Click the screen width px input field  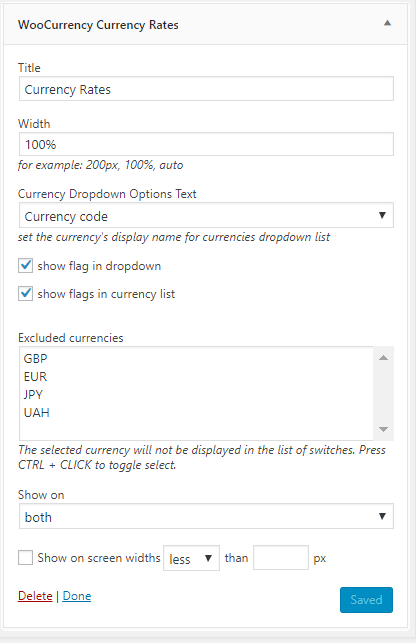coord(281,557)
